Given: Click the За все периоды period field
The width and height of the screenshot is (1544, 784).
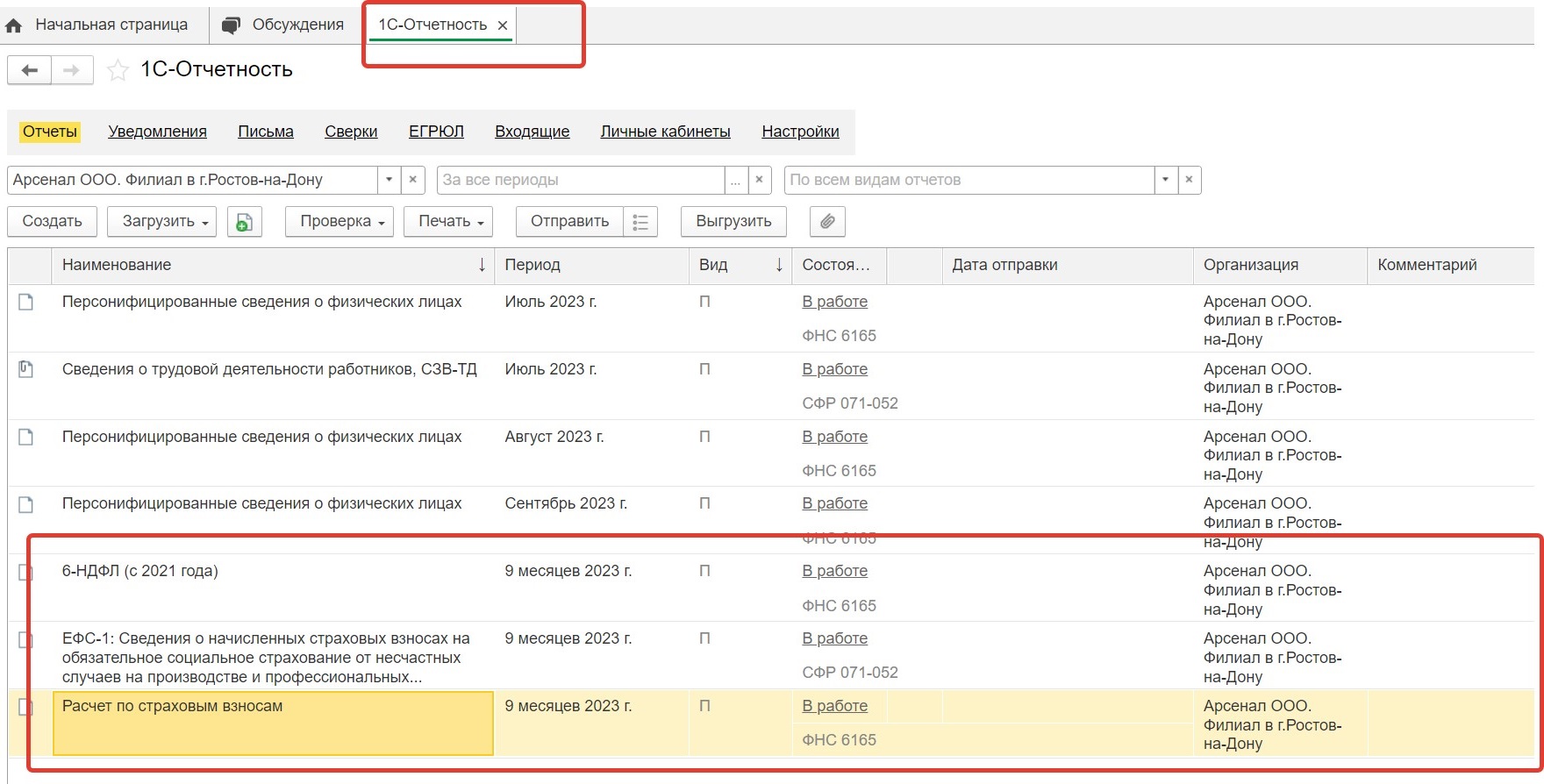Looking at the screenshot, I should 581,180.
